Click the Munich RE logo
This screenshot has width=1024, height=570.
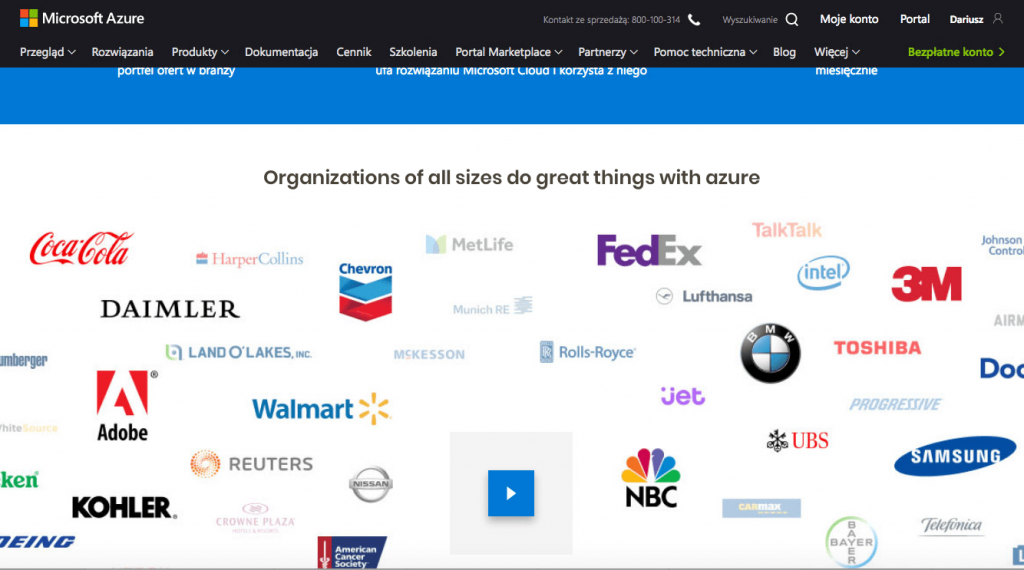coord(492,306)
